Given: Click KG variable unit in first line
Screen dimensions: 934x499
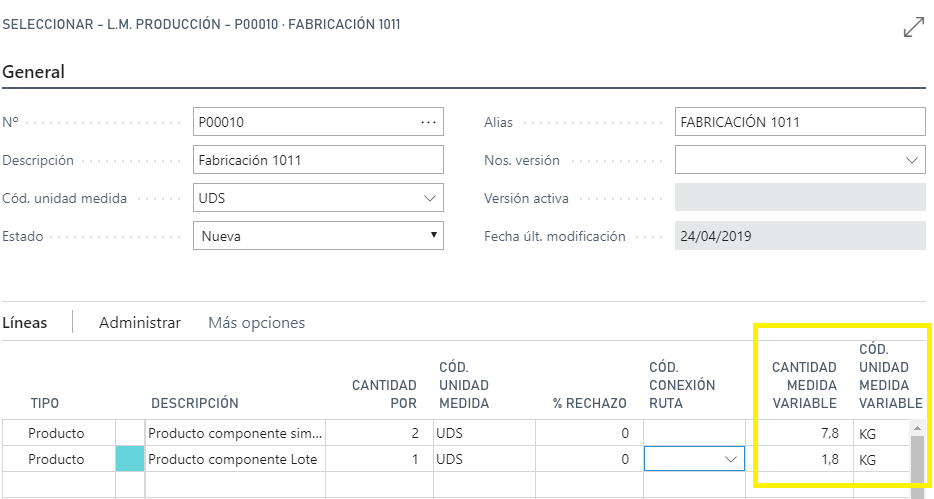Looking at the screenshot, I should tap(881, 433).
